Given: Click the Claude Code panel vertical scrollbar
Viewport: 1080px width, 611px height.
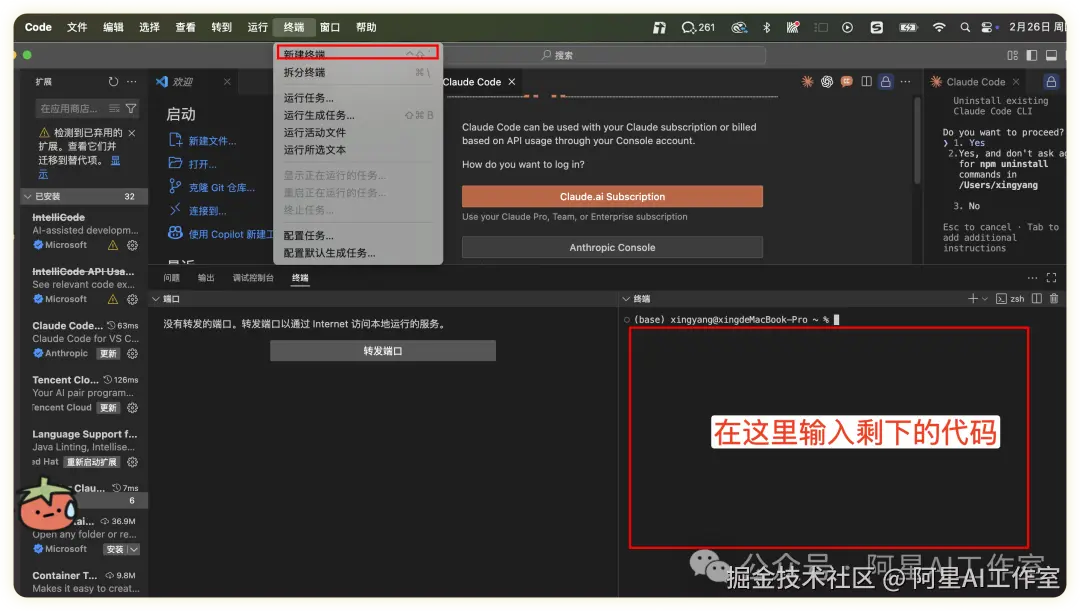Looking at the screenshot, I should click(x=917, y=141).
